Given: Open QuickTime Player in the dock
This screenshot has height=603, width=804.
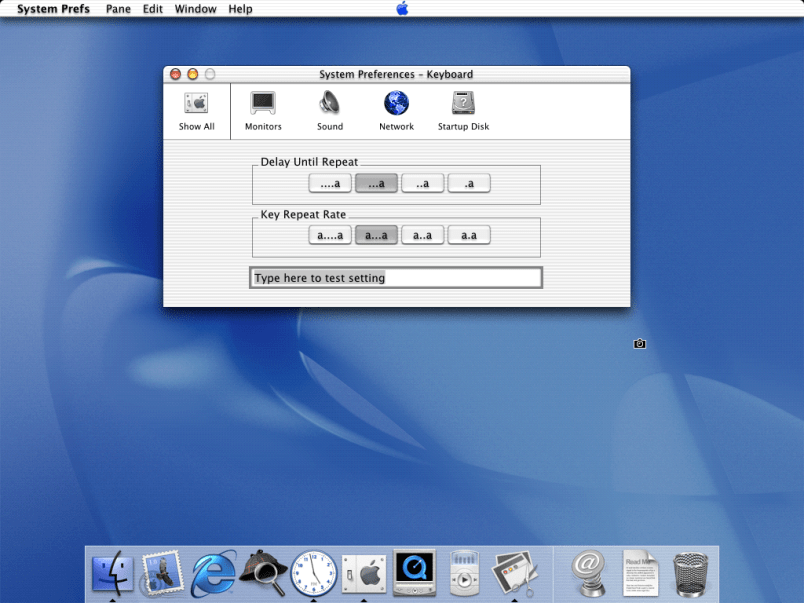Looking at the screenshot, I should pos(413,574).
